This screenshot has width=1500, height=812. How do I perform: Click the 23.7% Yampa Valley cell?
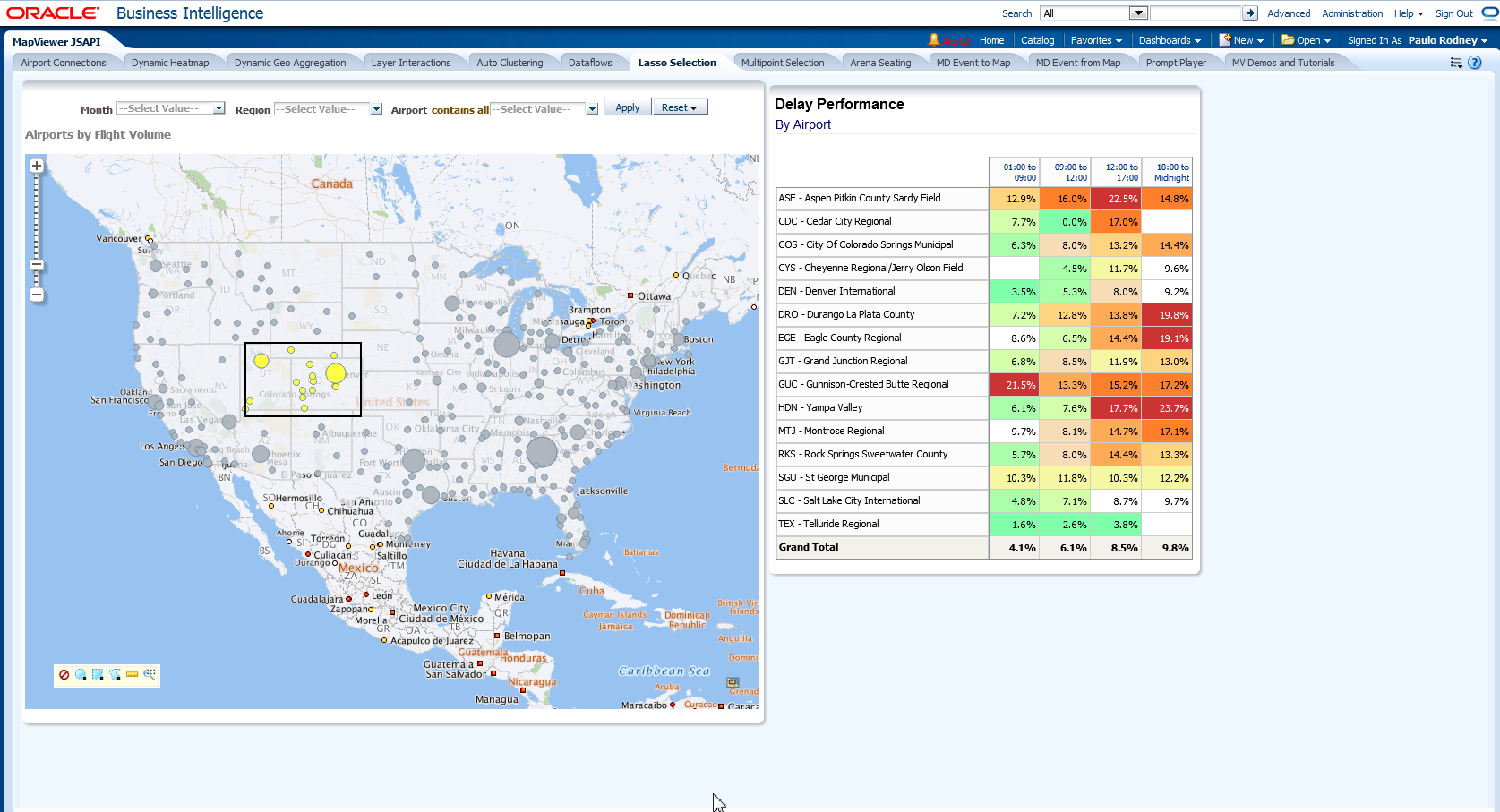[1168, 407]
